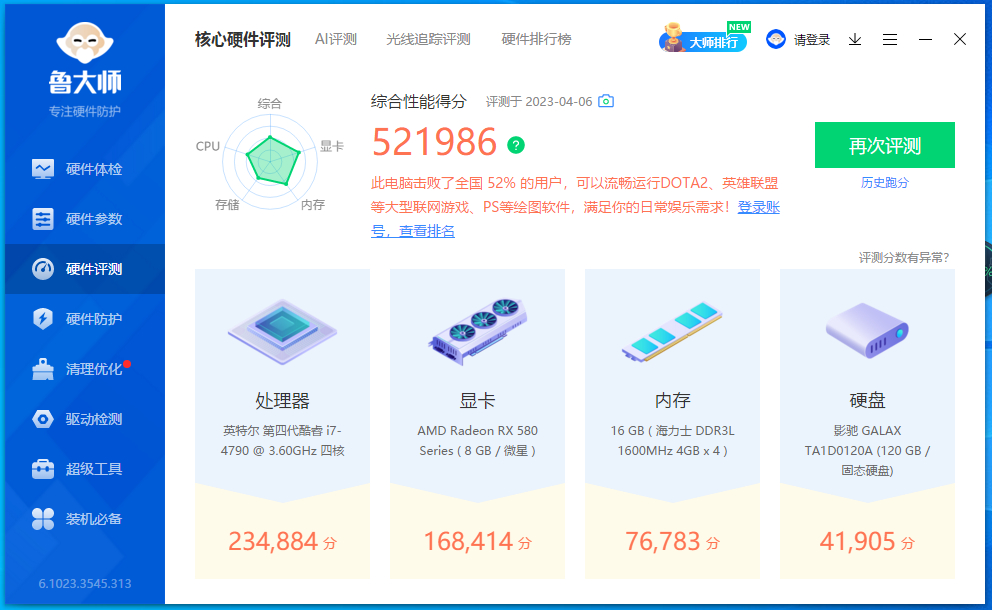Click the 硬件评测 gauge icon
This screenshot has height=610, width=992.
tap(43, 269)
